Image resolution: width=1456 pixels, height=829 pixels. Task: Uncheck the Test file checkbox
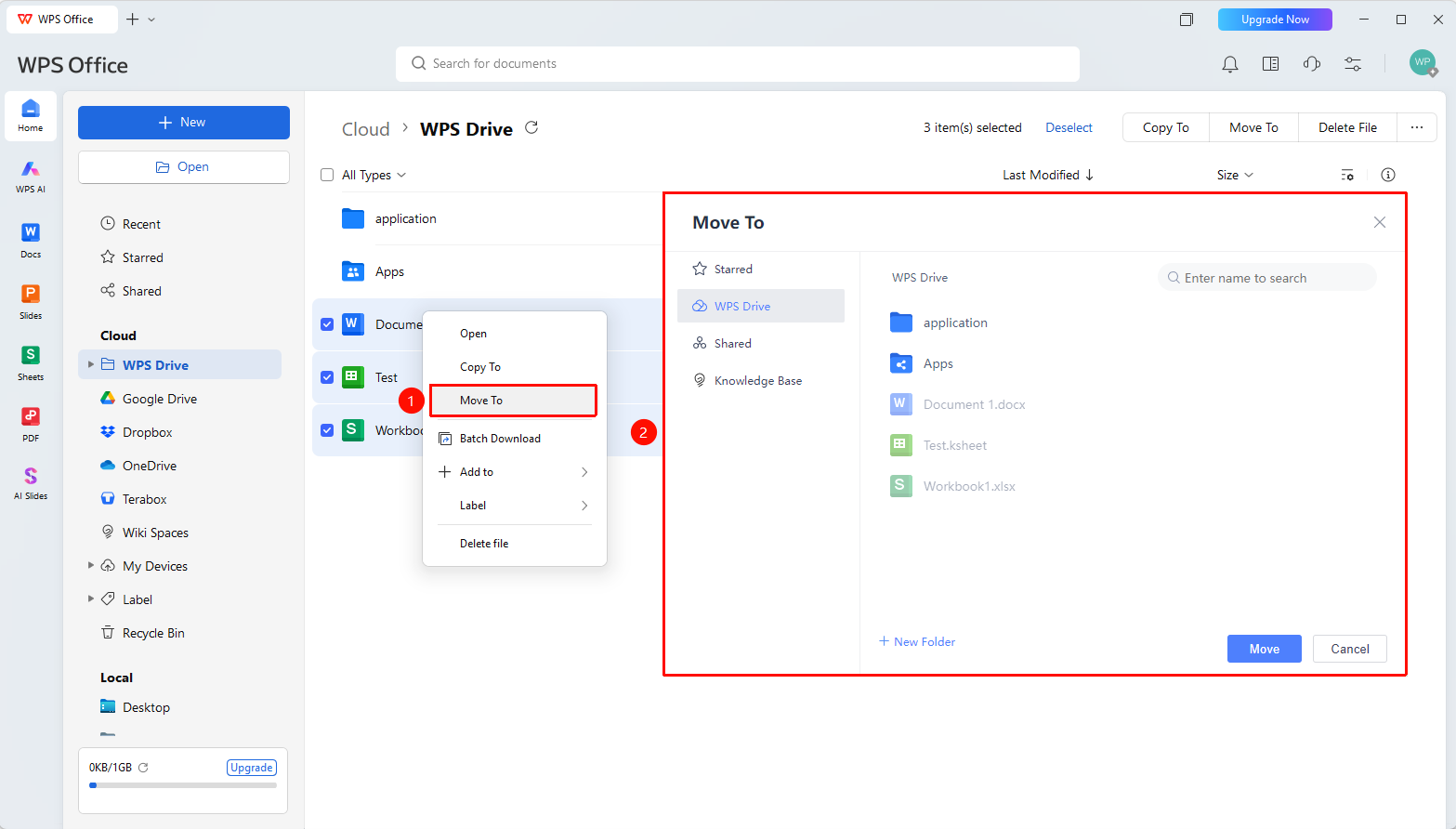(327, 377)
